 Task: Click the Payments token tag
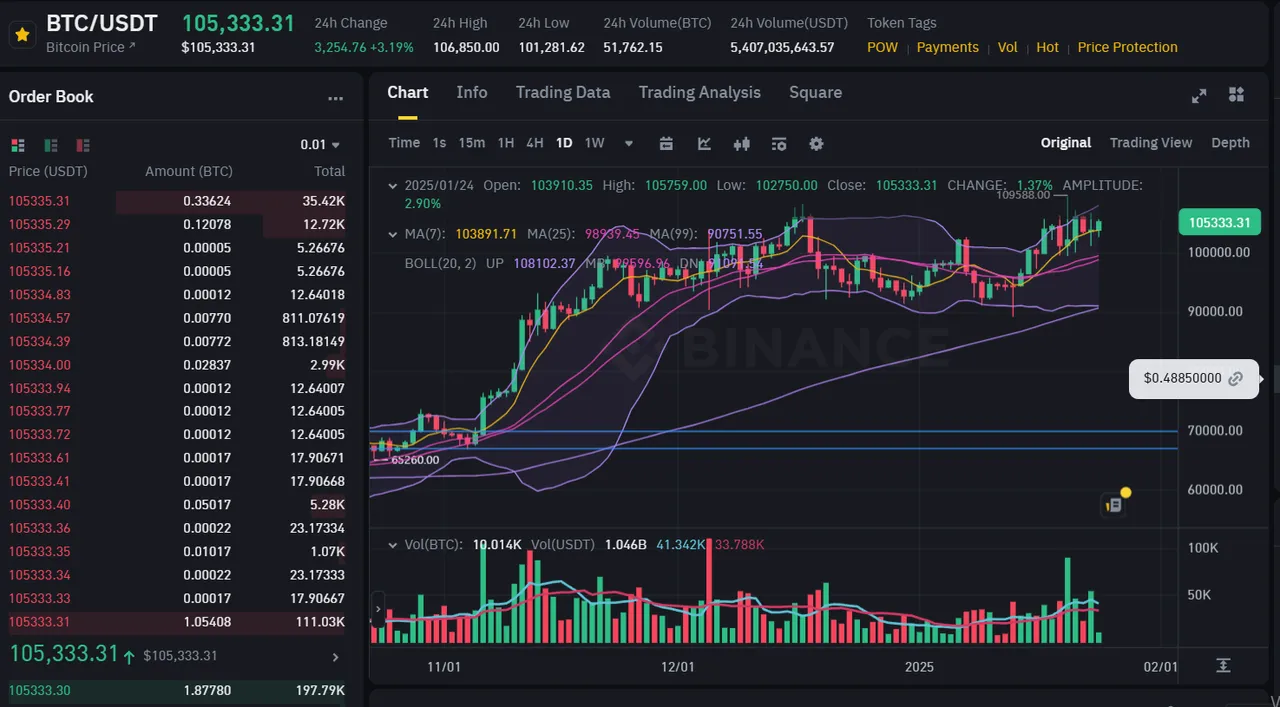(947, 47)
